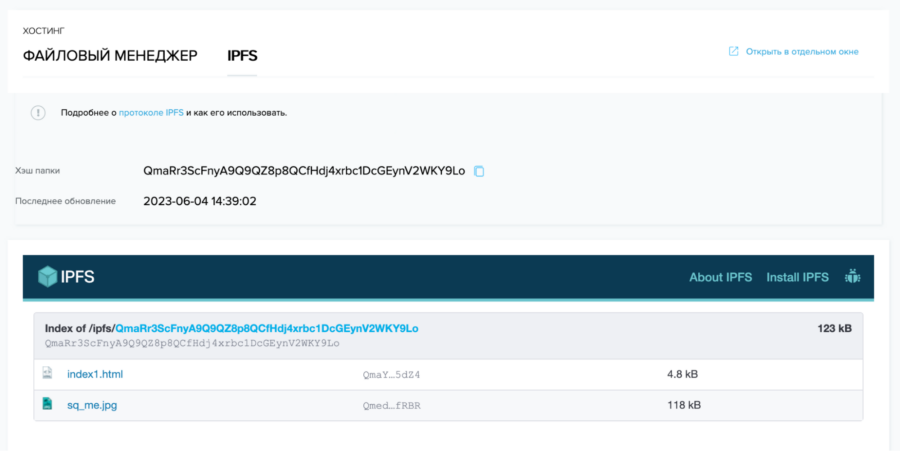Click the Qmed…fRBR short hash
The image size is (900, 451).
[x=391, y=406]
